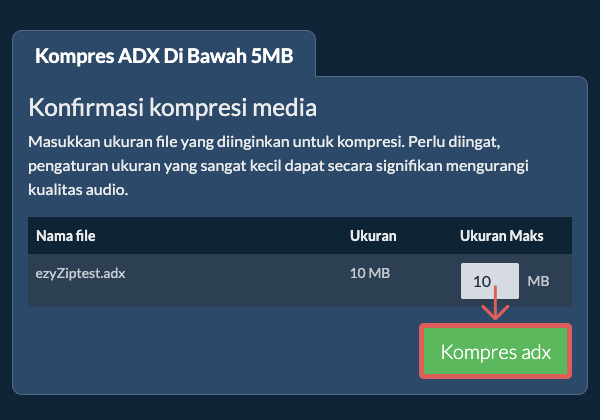The image size is (600, 420).
Task: Click the MB unit label beside the input
Action: click(538, 281)
